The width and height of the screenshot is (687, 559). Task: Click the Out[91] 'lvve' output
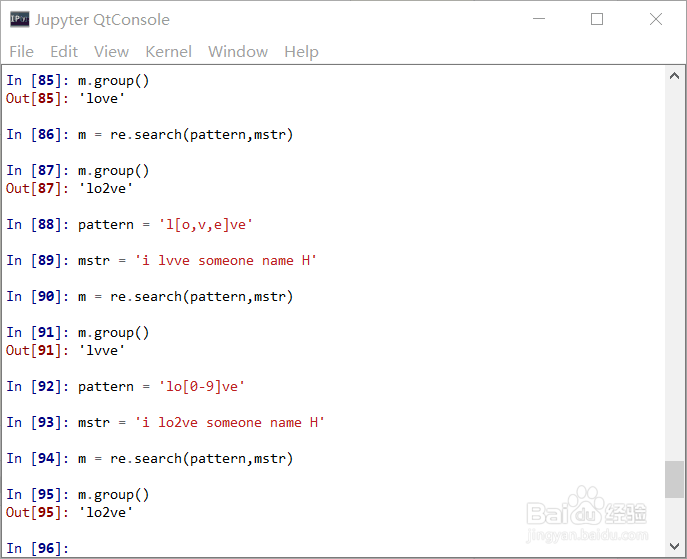[x=65, y=350]
